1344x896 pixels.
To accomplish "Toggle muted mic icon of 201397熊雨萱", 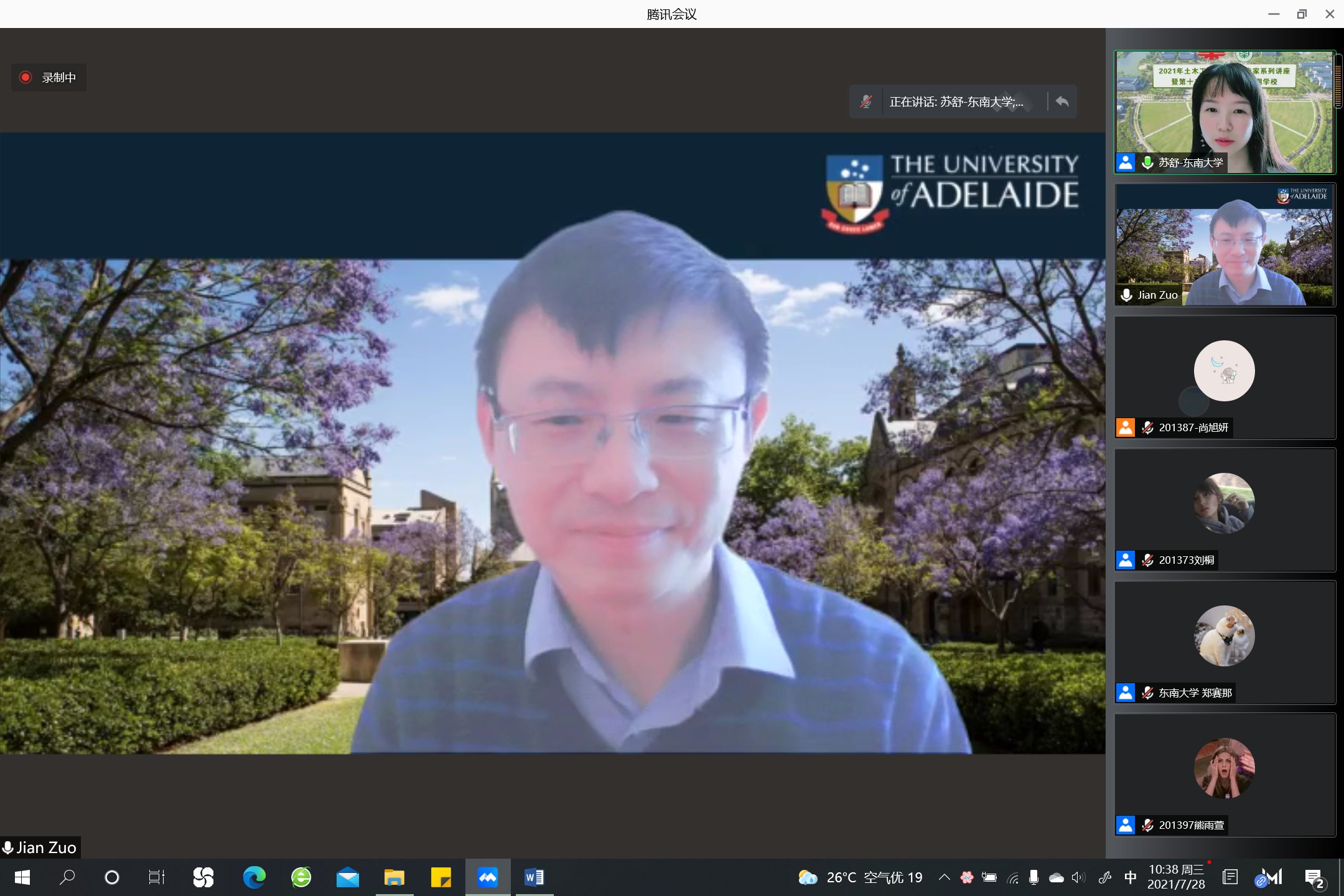I will point(1148,825).
